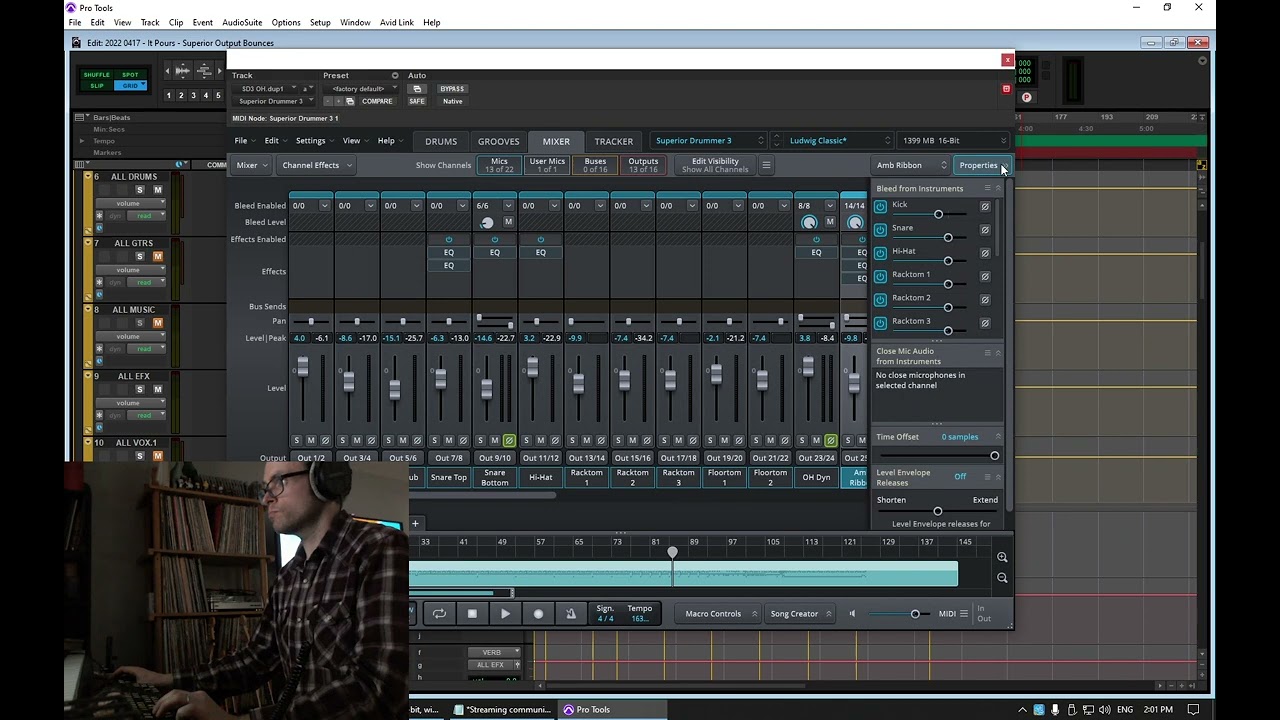Toggle Snare bleed power button
Viewport: 1280px width, 720px height.
880,229
